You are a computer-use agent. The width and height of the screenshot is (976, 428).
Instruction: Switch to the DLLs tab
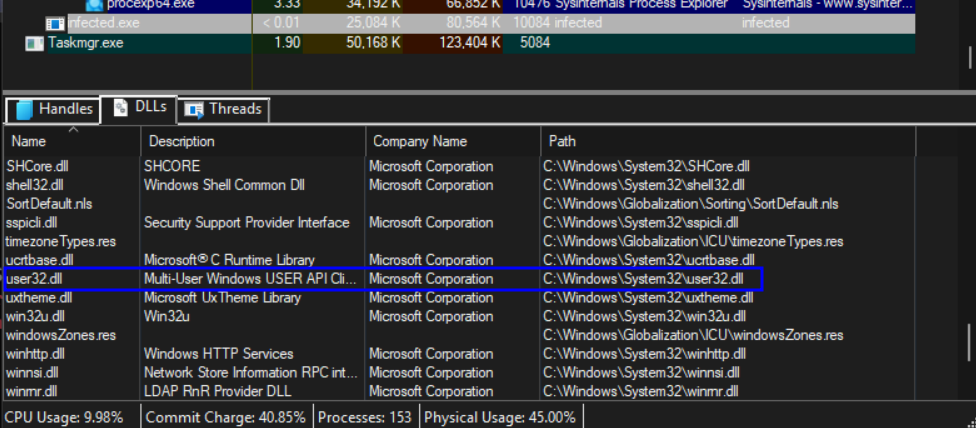point(140,108)
